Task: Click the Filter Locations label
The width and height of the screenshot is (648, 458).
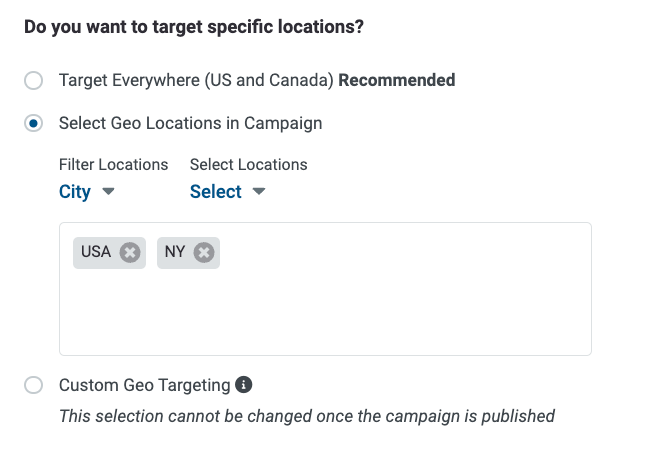Action: [x=114, y=165]
